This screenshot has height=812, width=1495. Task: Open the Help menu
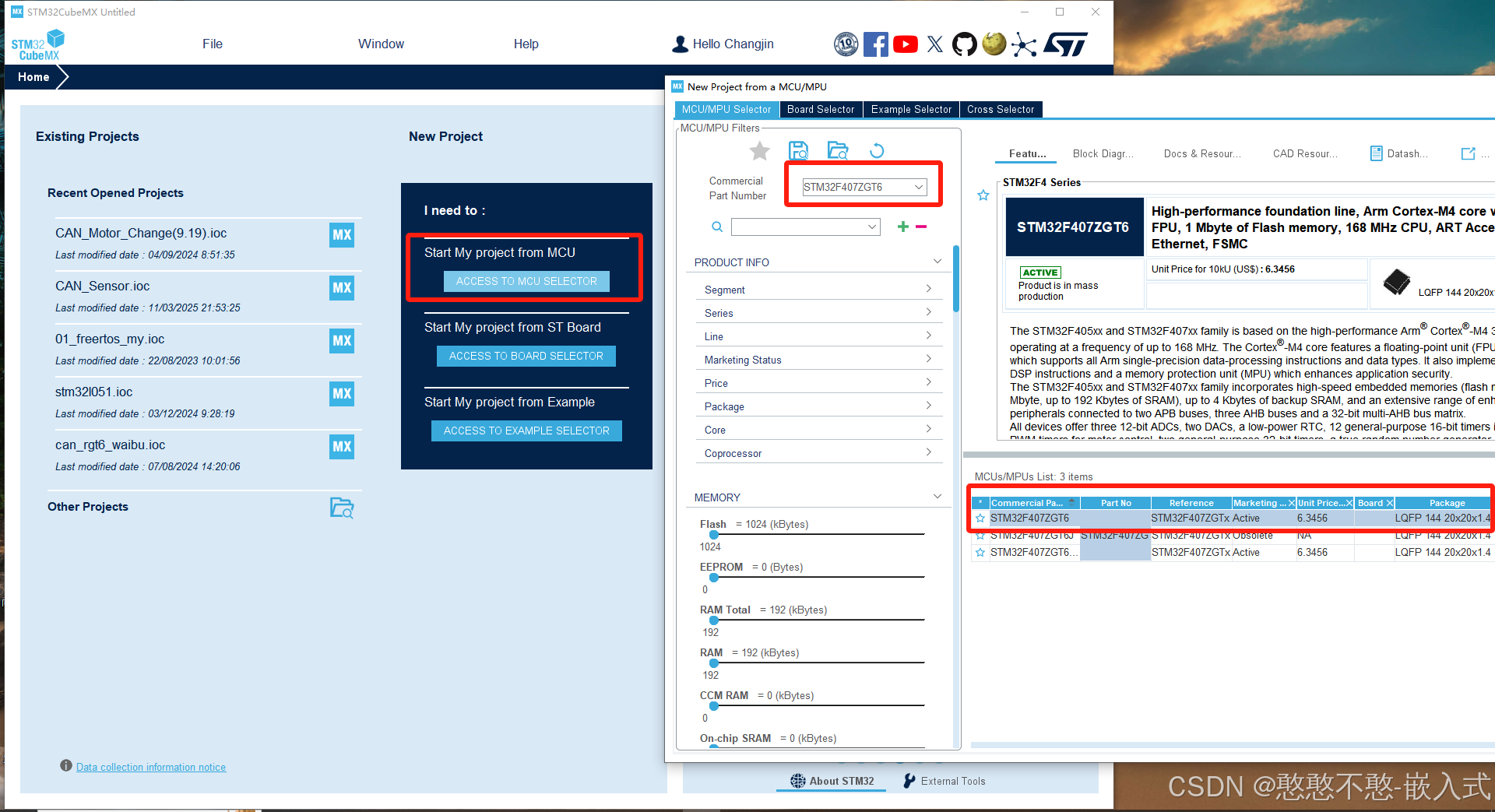coord(526,44)
